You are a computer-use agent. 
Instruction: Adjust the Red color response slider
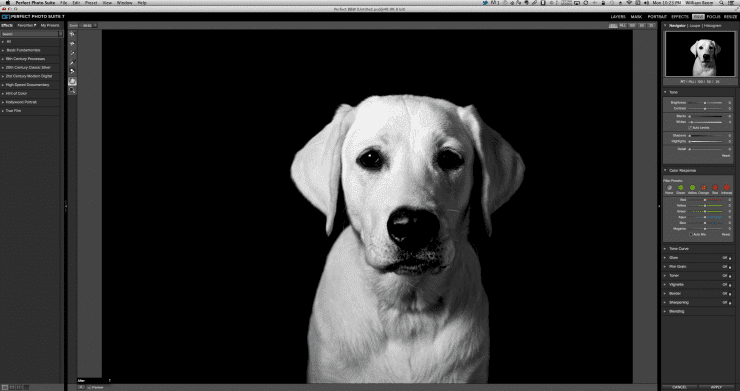click(x=705, y=200)
